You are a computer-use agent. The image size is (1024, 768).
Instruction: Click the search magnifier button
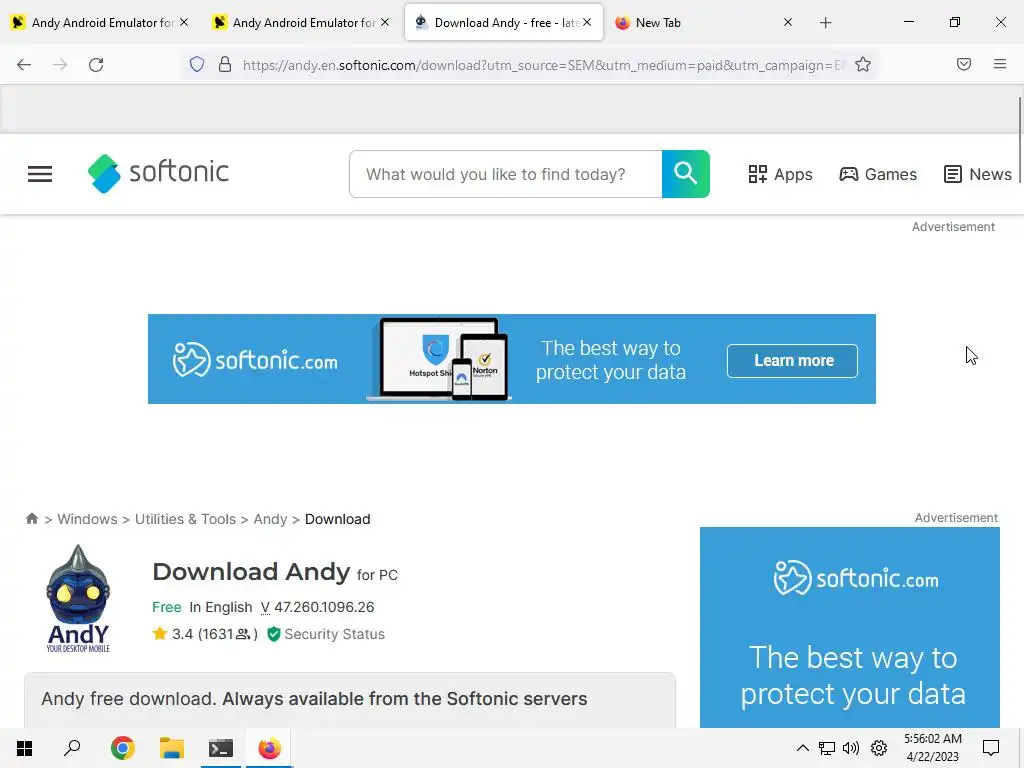(x=686, y=174)
